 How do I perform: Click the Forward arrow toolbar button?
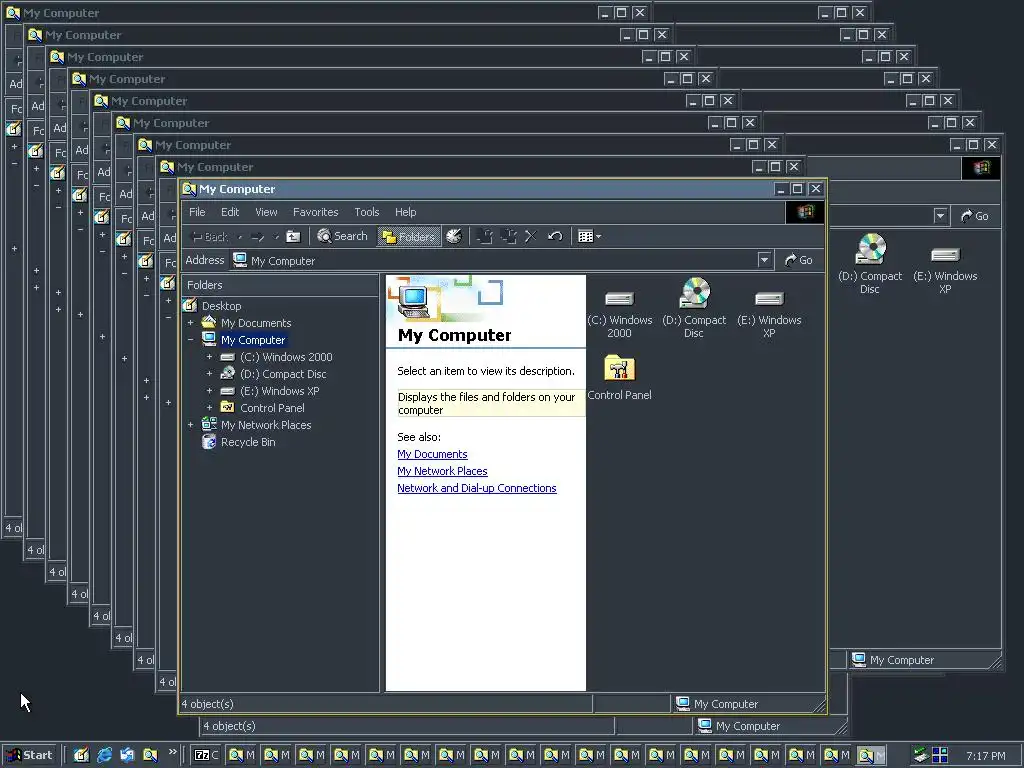click(x=257, y=236)
